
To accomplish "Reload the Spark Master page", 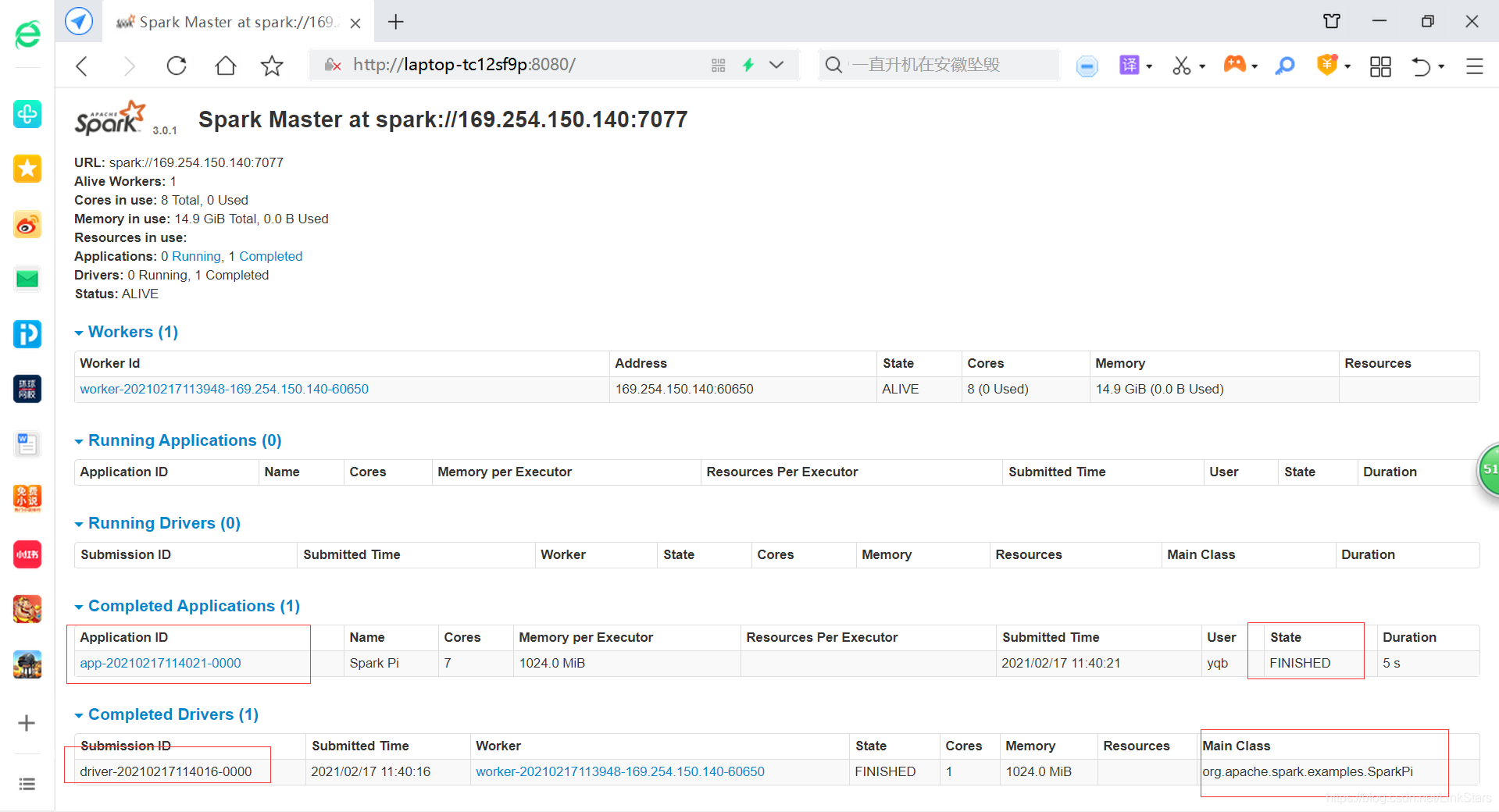I will tap(177, 66).
